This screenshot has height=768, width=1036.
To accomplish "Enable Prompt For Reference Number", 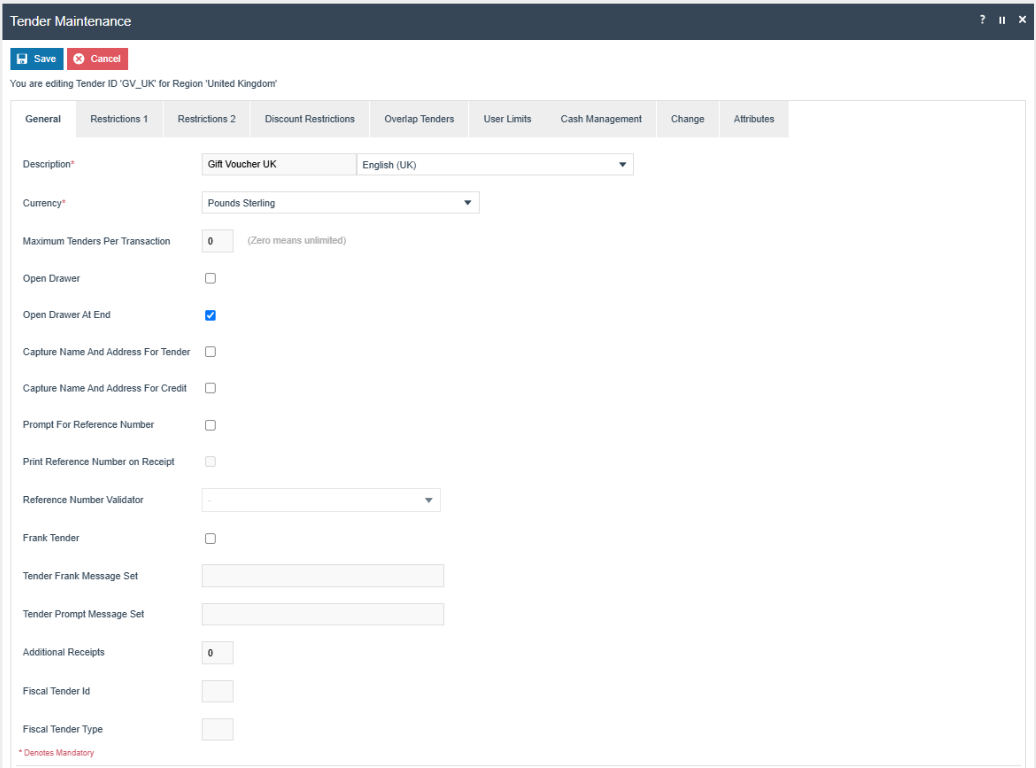I will [210, 425].
